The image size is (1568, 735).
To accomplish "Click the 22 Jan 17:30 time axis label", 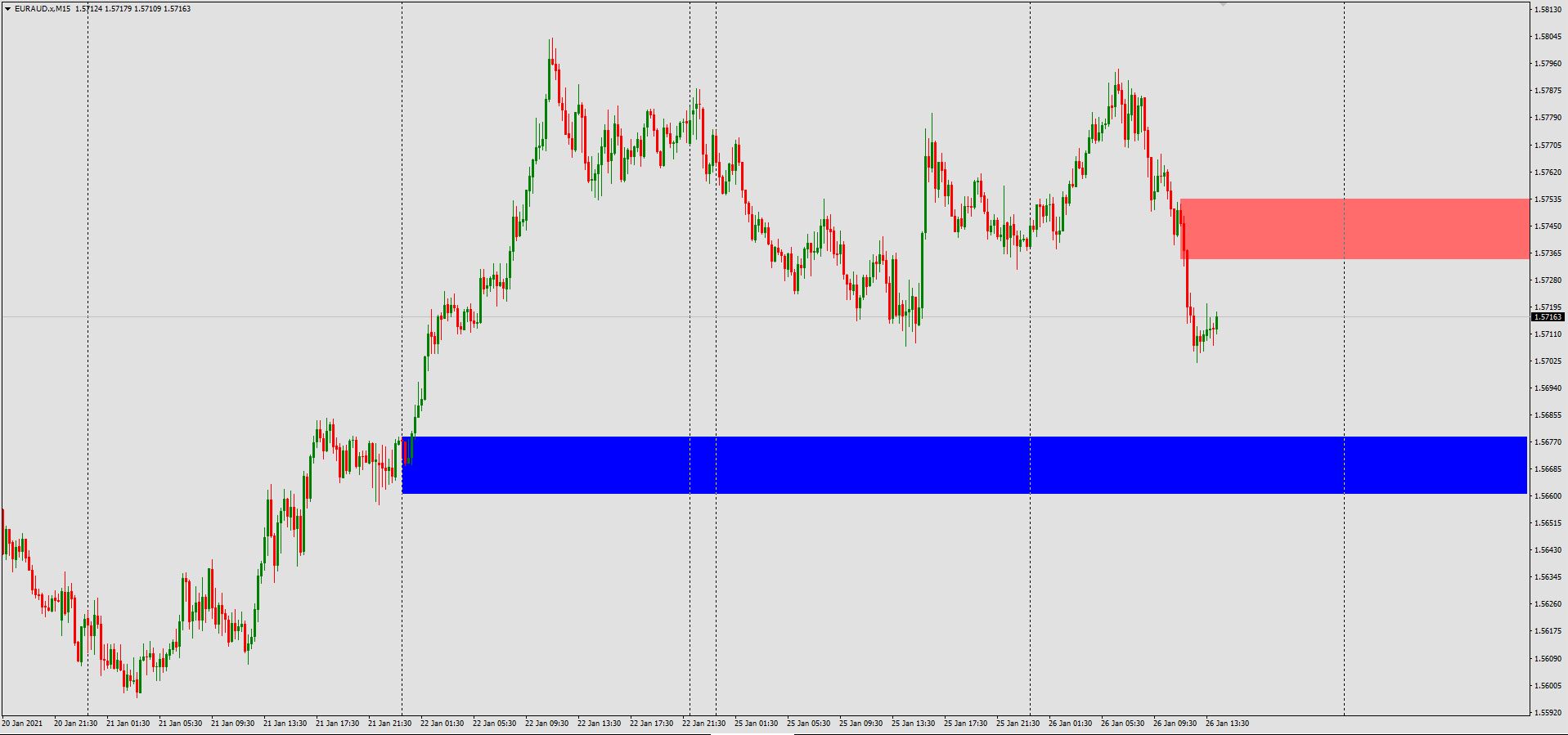I will coord(652,724).
